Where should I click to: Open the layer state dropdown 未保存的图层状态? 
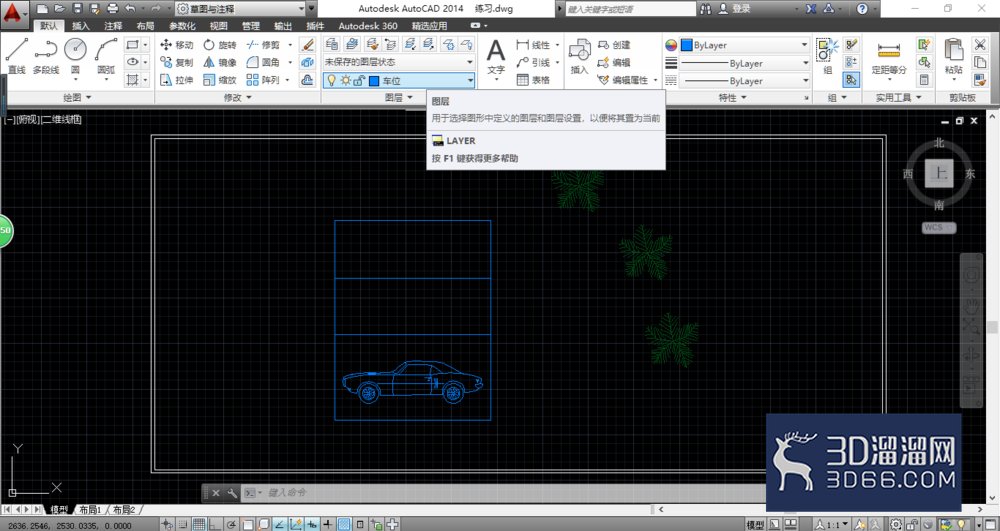[399, 62]
